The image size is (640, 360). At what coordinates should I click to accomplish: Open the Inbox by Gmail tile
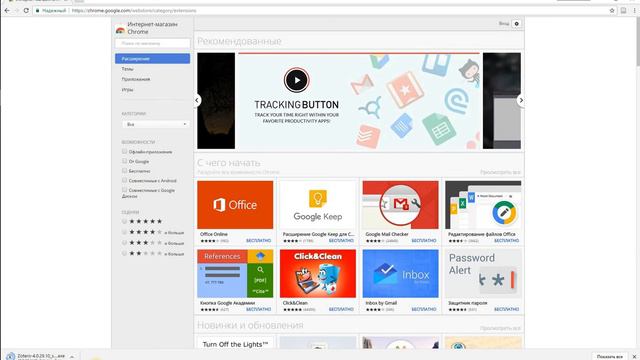point(400,273)
